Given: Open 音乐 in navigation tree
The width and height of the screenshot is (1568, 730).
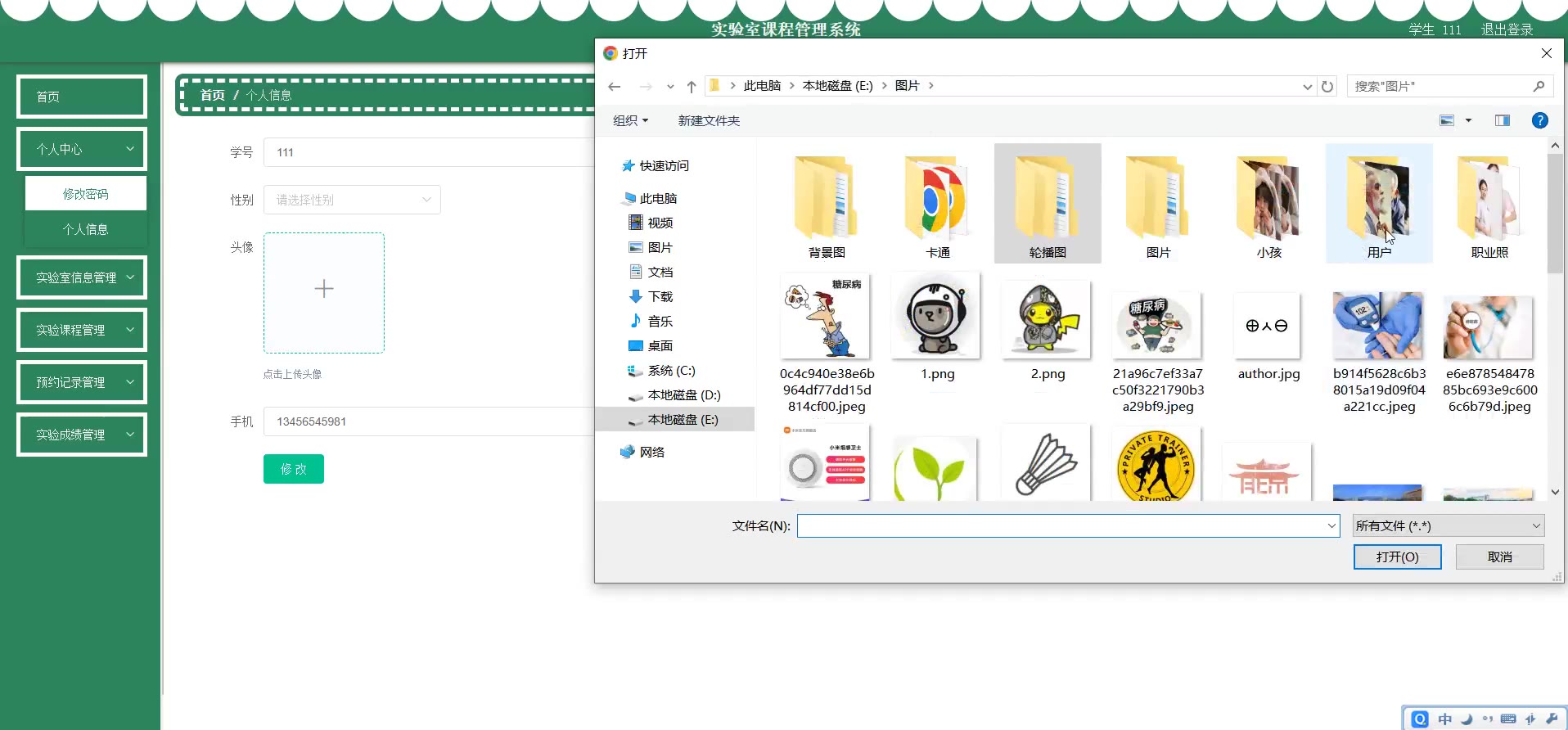Looking at the screenshot, I should pos(651,321).
